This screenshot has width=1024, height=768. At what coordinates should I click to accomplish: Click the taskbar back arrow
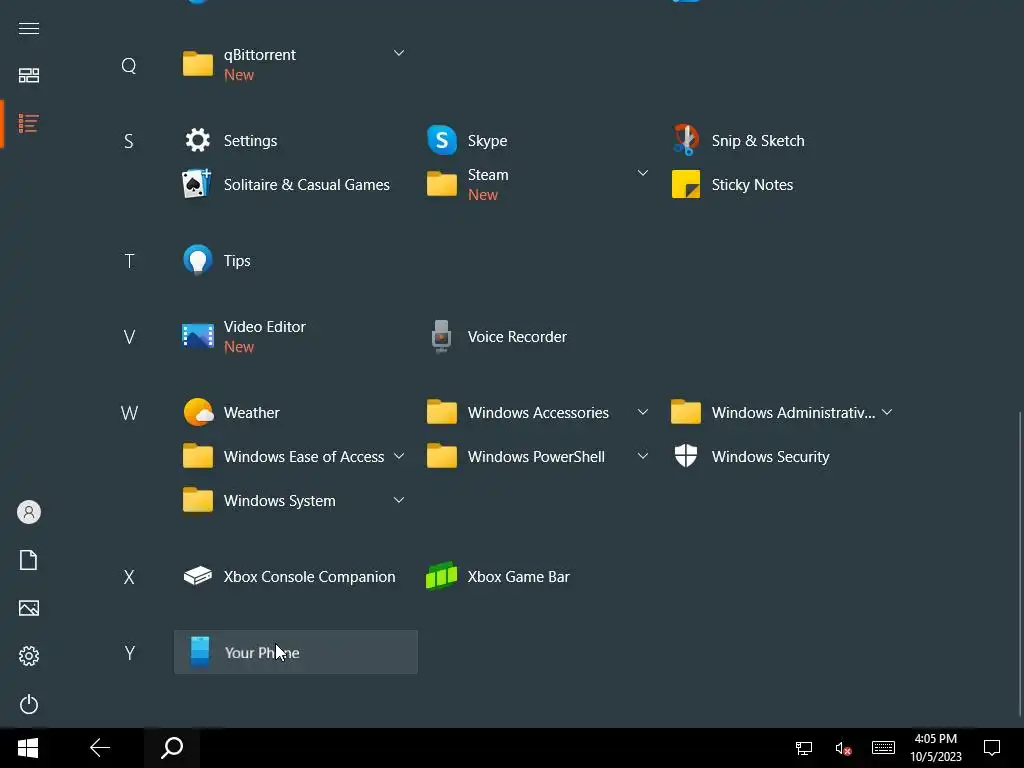click(100, 748)
